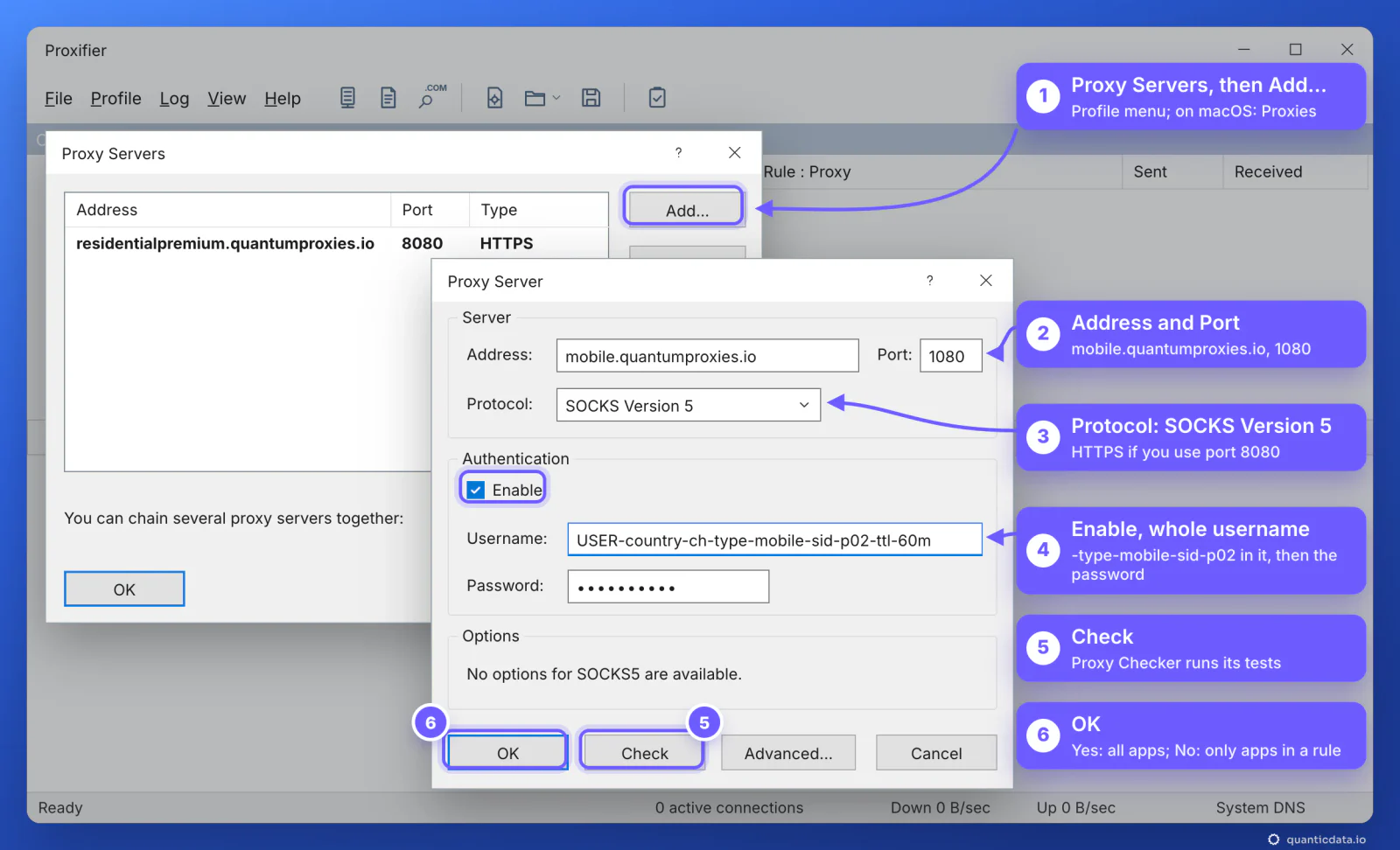Select the residentialpremium.quantumproxies.io row
The height and width of the screenshot is (850, 1400).
point(336,243)
